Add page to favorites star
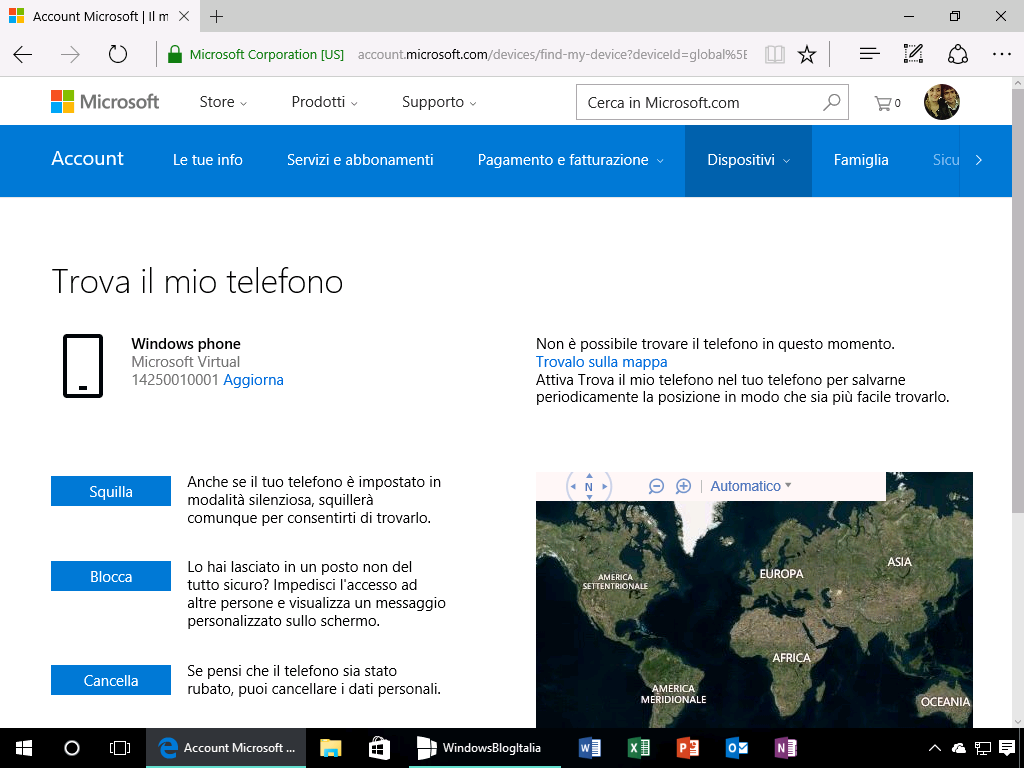The height and width of the screenshot is (783, 1024). pos(807,54)
